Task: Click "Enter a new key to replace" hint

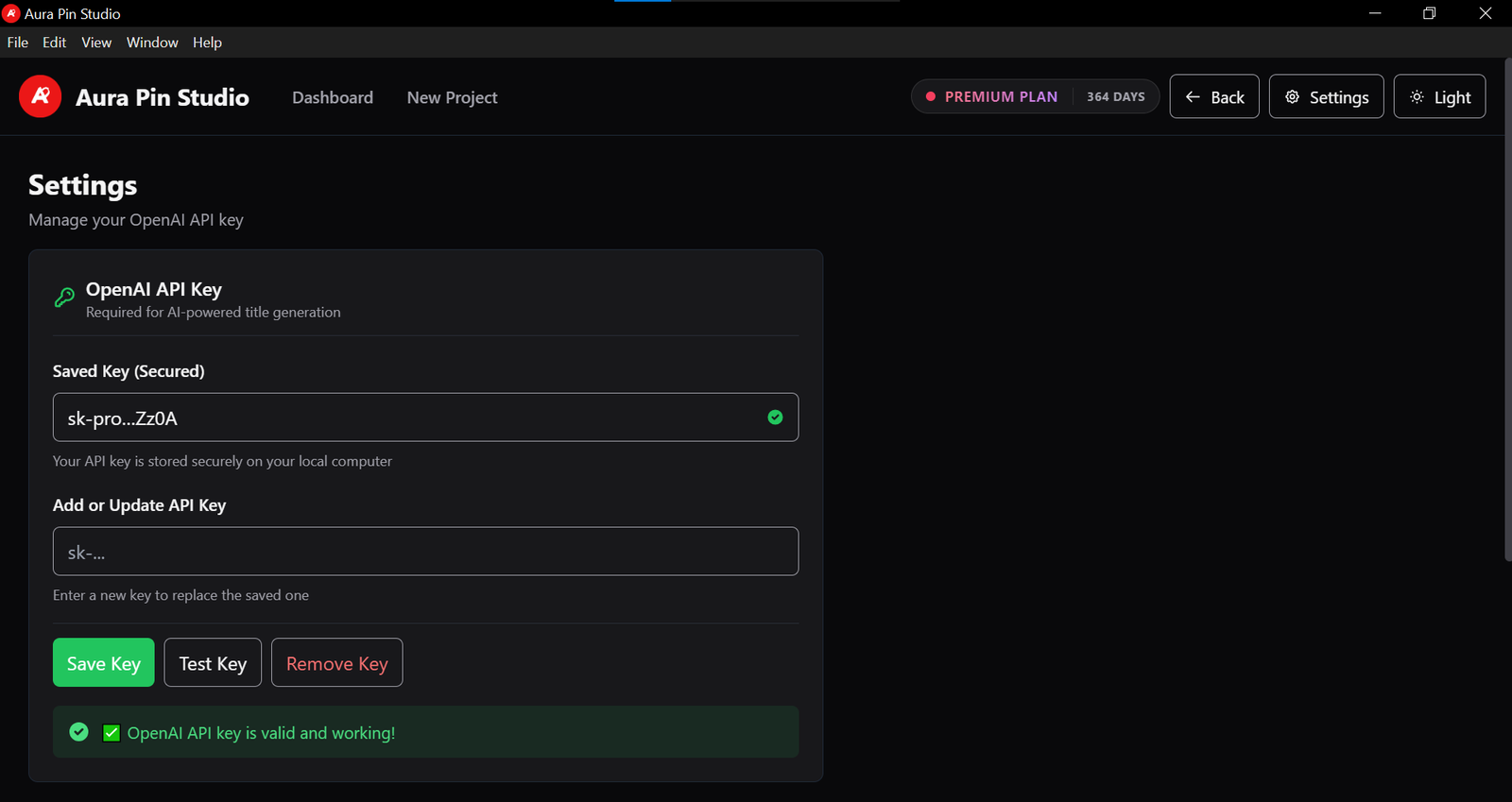Action: click(180, 596)
